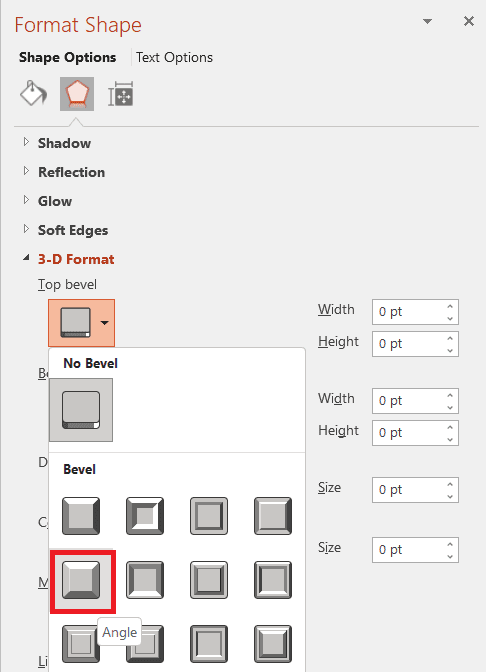Open the Fill & Line paint bucket tab
The height and width of the screenshot is (672, 486).
coord(33,93)
